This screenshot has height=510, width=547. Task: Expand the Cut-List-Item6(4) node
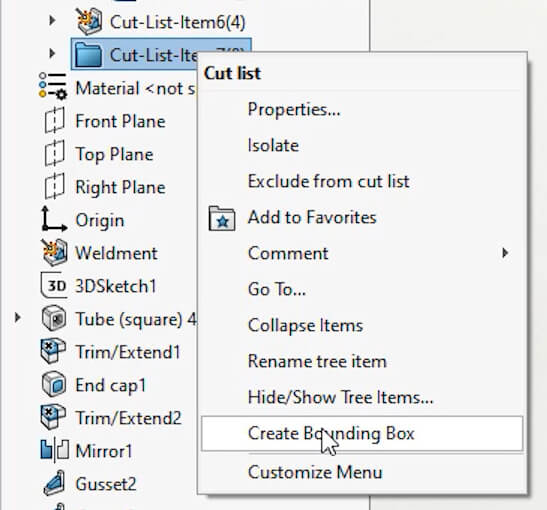coord(52,21)
